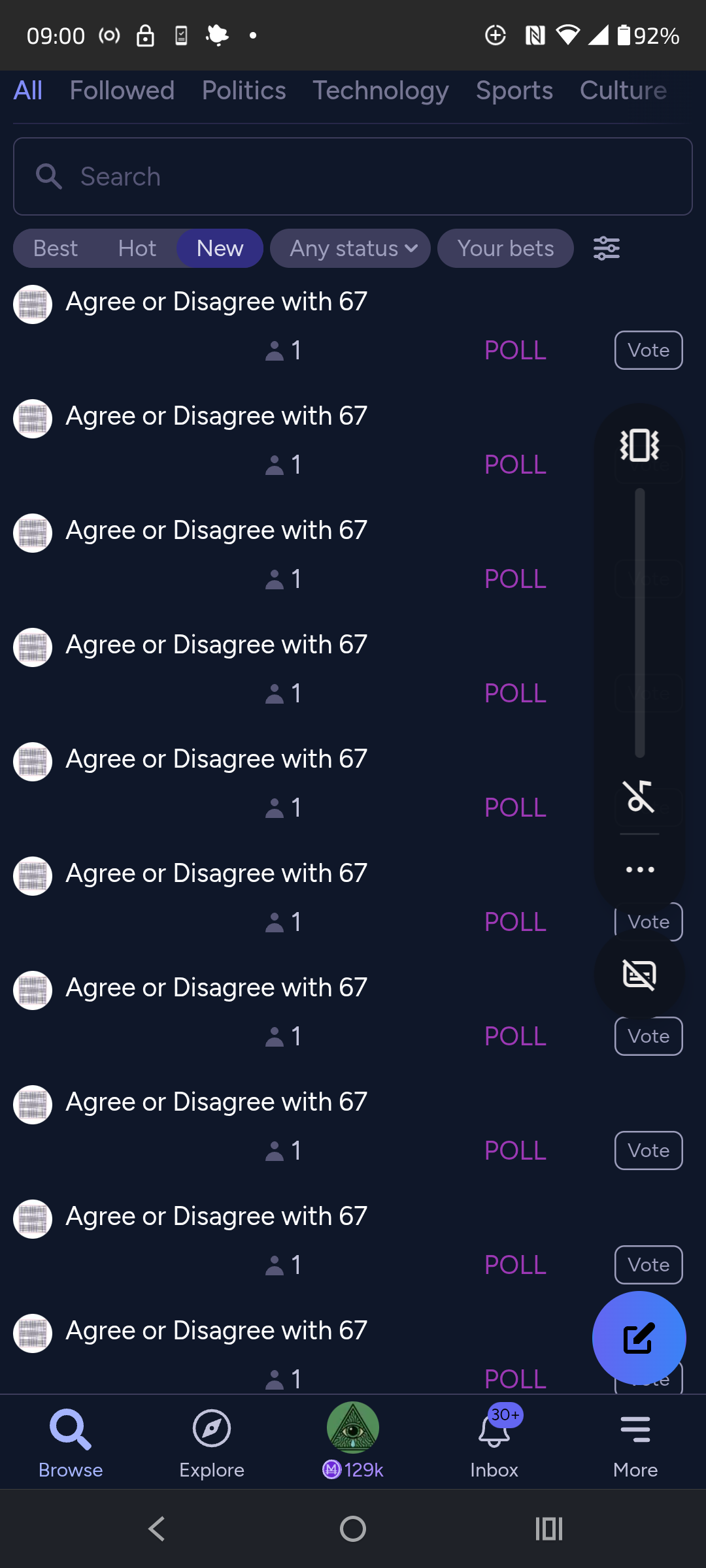The width and height of the screenshot is (706, 1568).
Task: Toggle vibrate ringer mode icon
Action: point(639,446)
